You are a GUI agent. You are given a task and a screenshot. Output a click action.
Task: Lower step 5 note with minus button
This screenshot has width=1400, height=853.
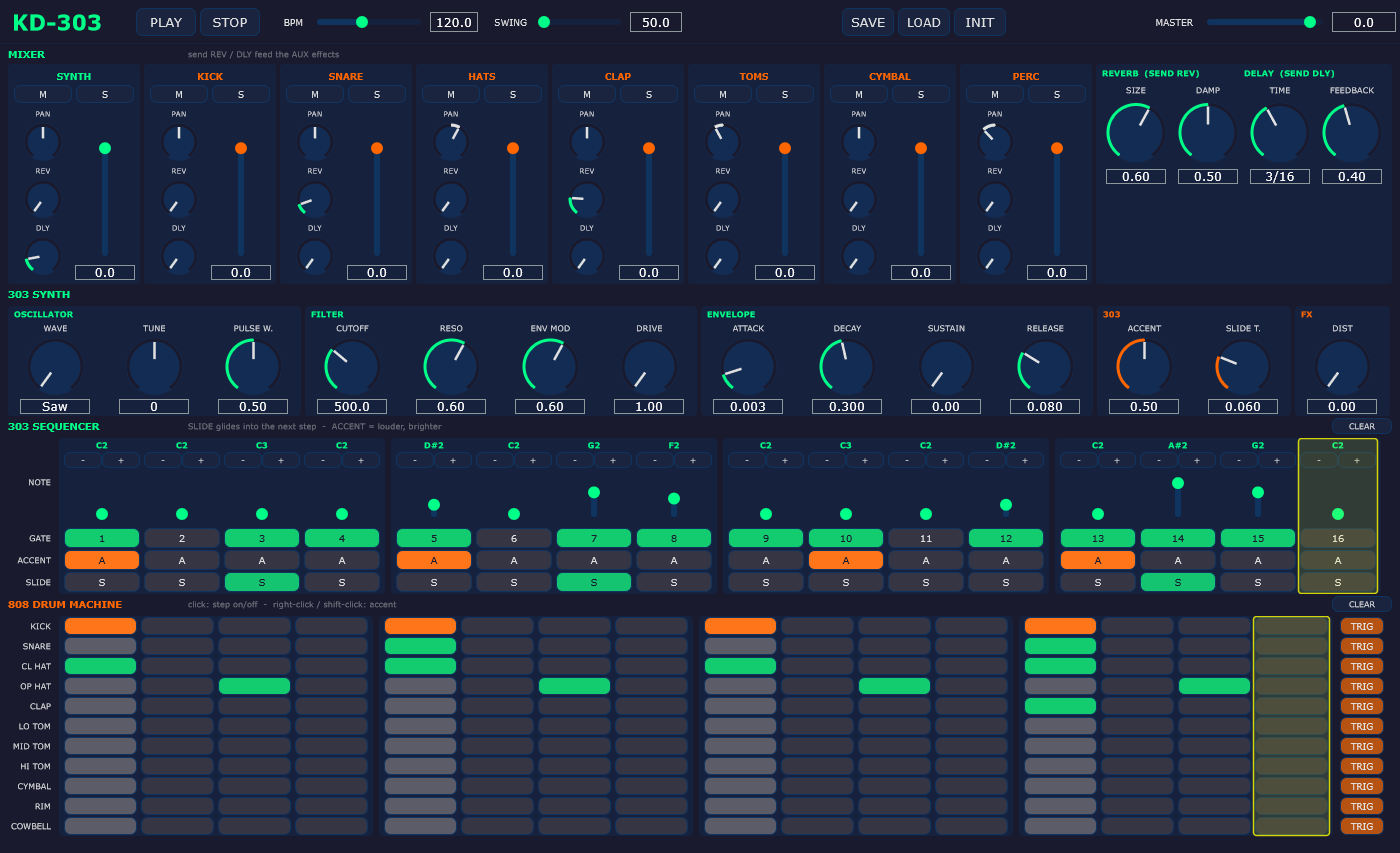point(415,460)
